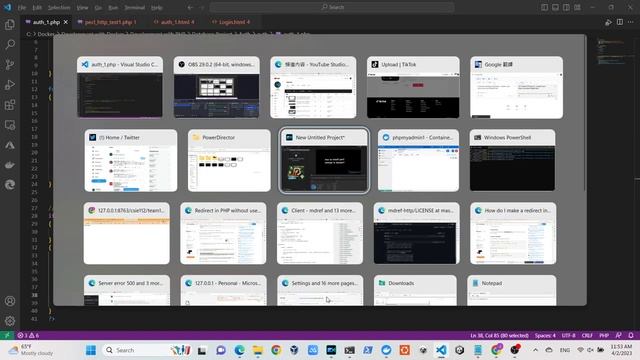Open the Selection menu
The height and width of the screenshot is (360, 640).
(59, 7)
